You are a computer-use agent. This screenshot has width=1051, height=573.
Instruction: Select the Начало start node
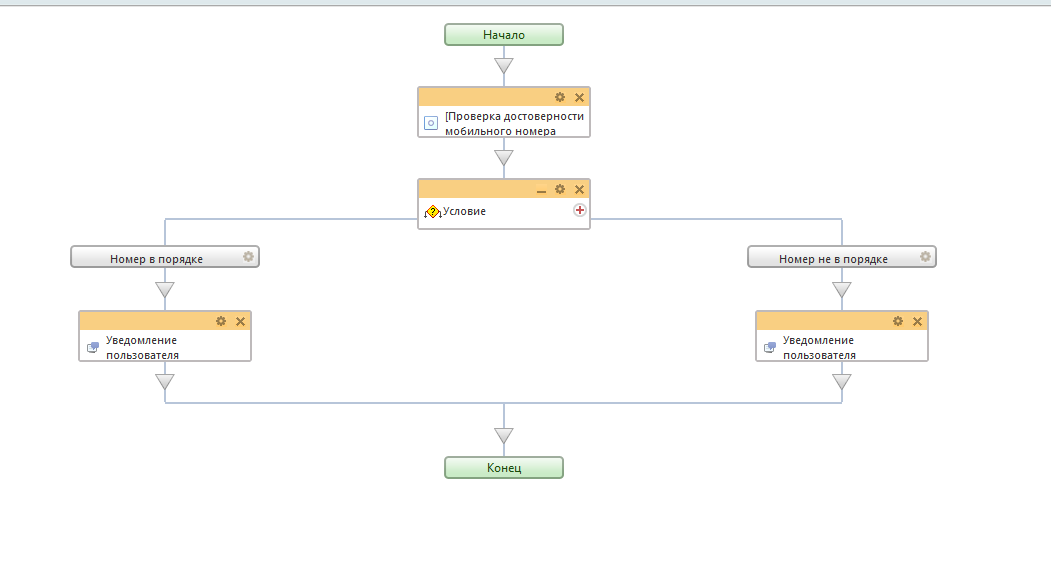pos(504,35)
